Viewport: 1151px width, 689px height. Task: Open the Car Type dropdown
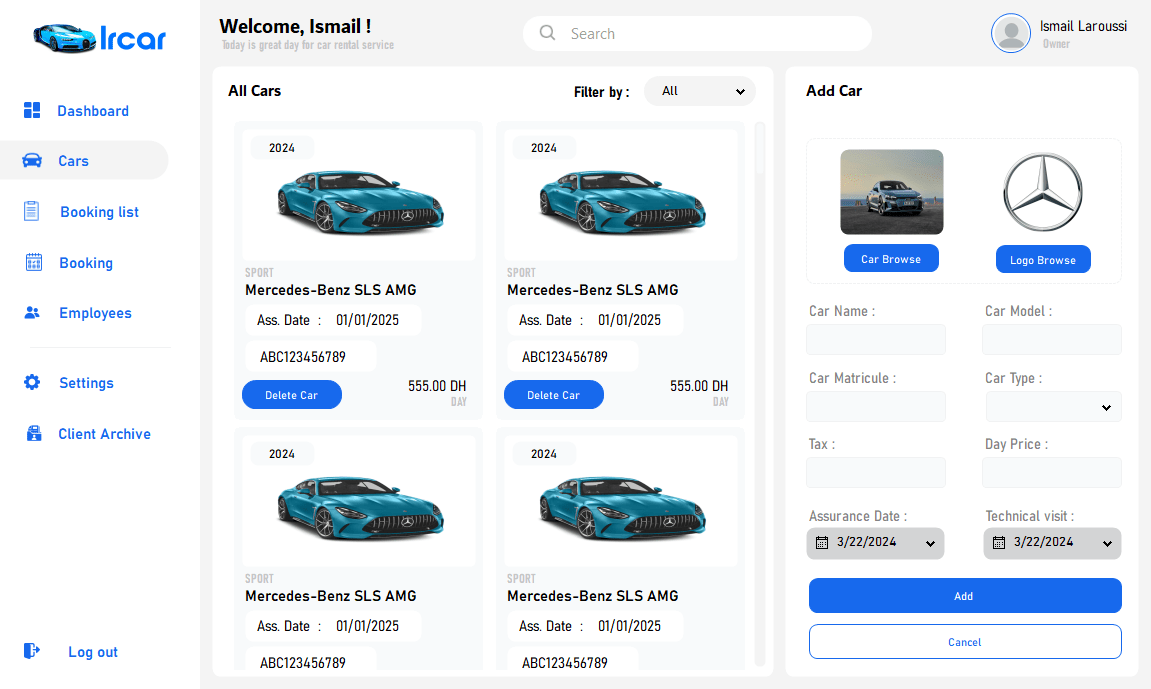click(1052, 407)
